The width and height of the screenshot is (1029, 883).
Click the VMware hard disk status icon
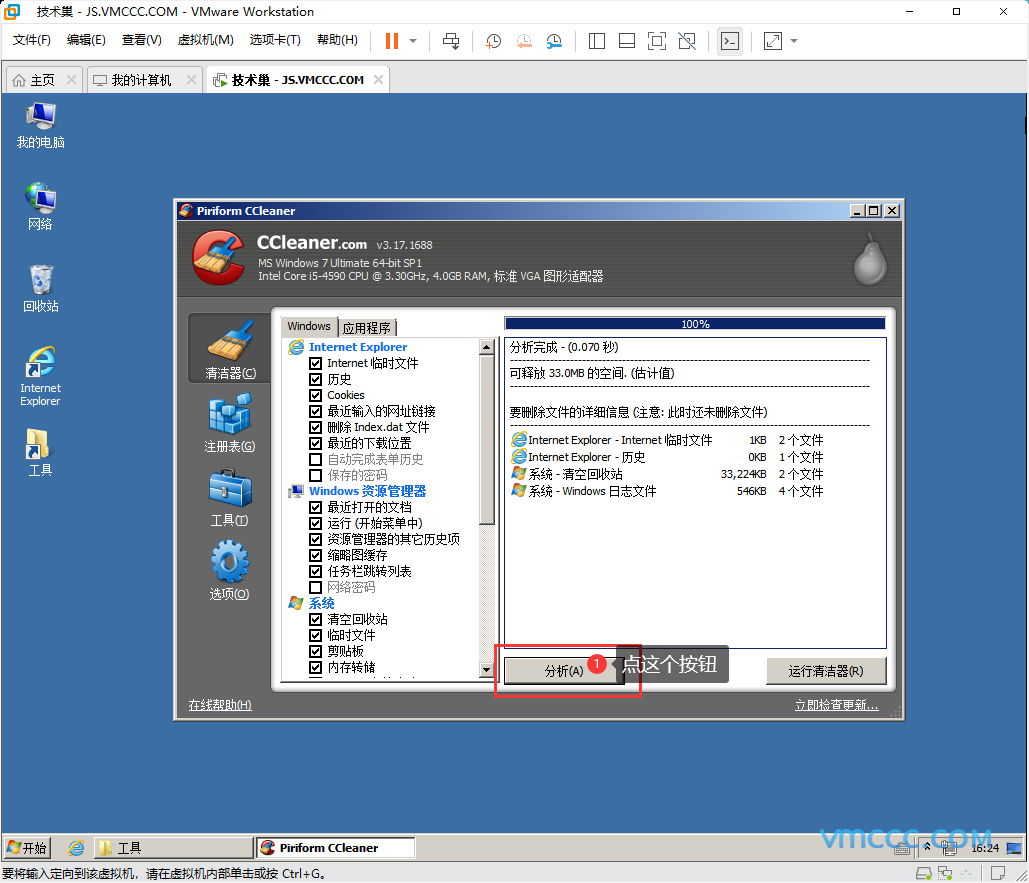[x=924, y=873]
